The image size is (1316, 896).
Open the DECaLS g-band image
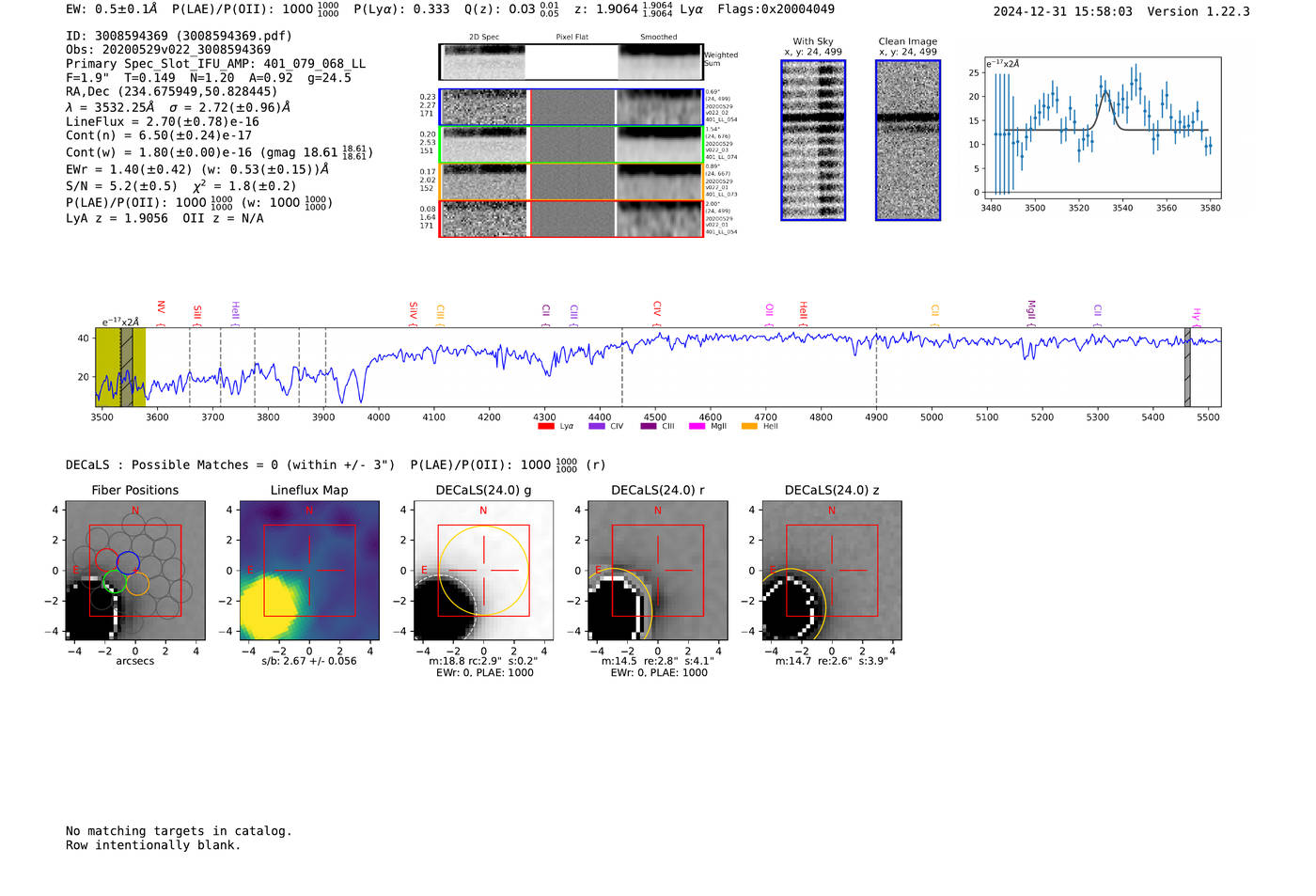coord(483,571)
